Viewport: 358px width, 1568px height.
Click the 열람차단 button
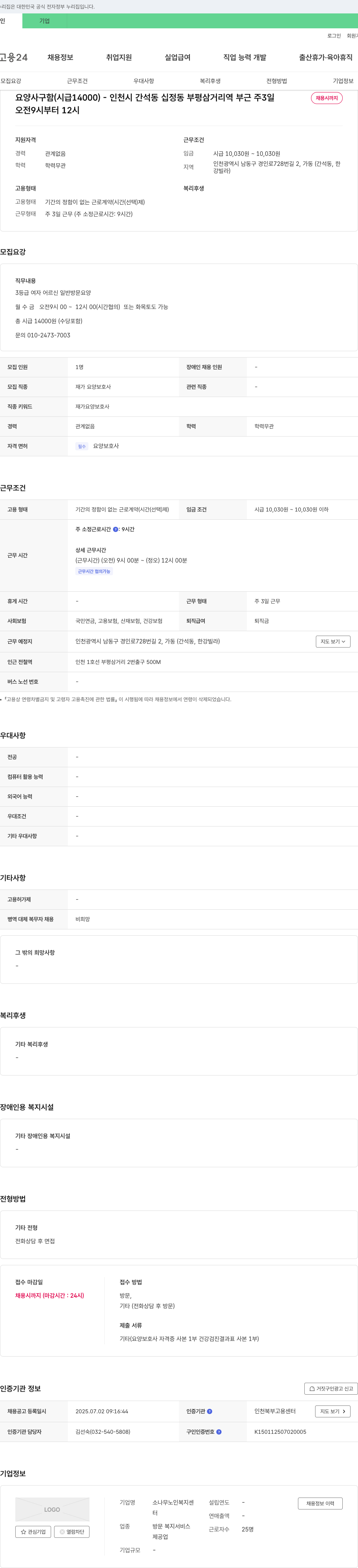(72, 1531)
